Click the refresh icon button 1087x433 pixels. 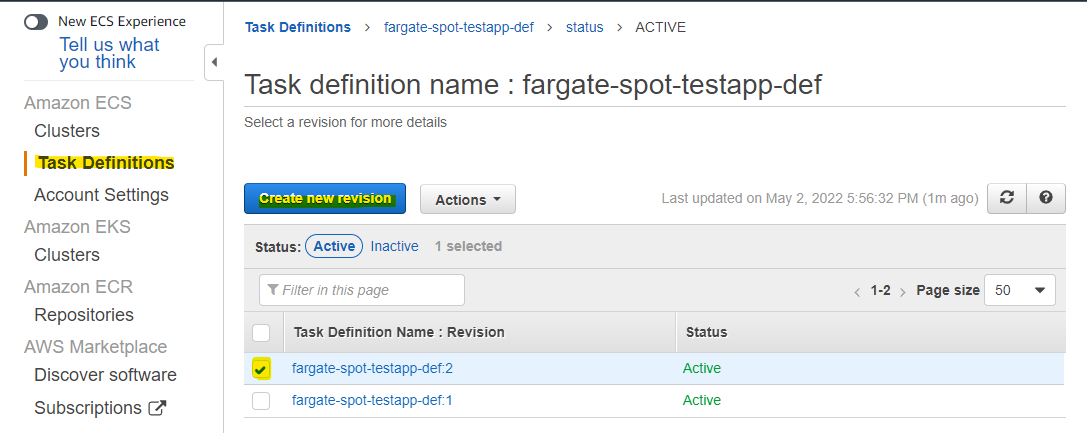click(x=1007, y=198)
